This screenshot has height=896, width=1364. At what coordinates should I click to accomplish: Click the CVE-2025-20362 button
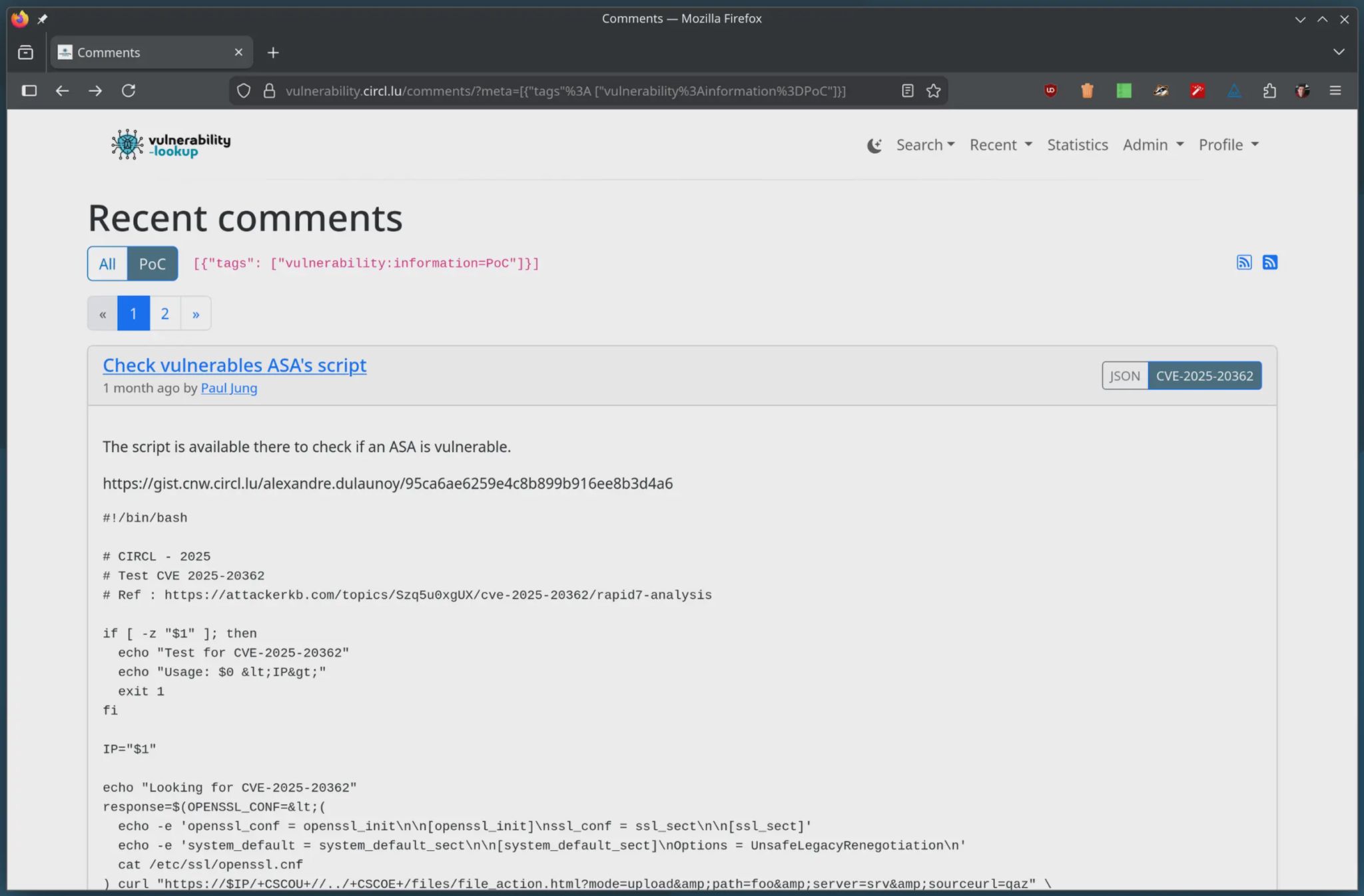[x=1204, y=375]
